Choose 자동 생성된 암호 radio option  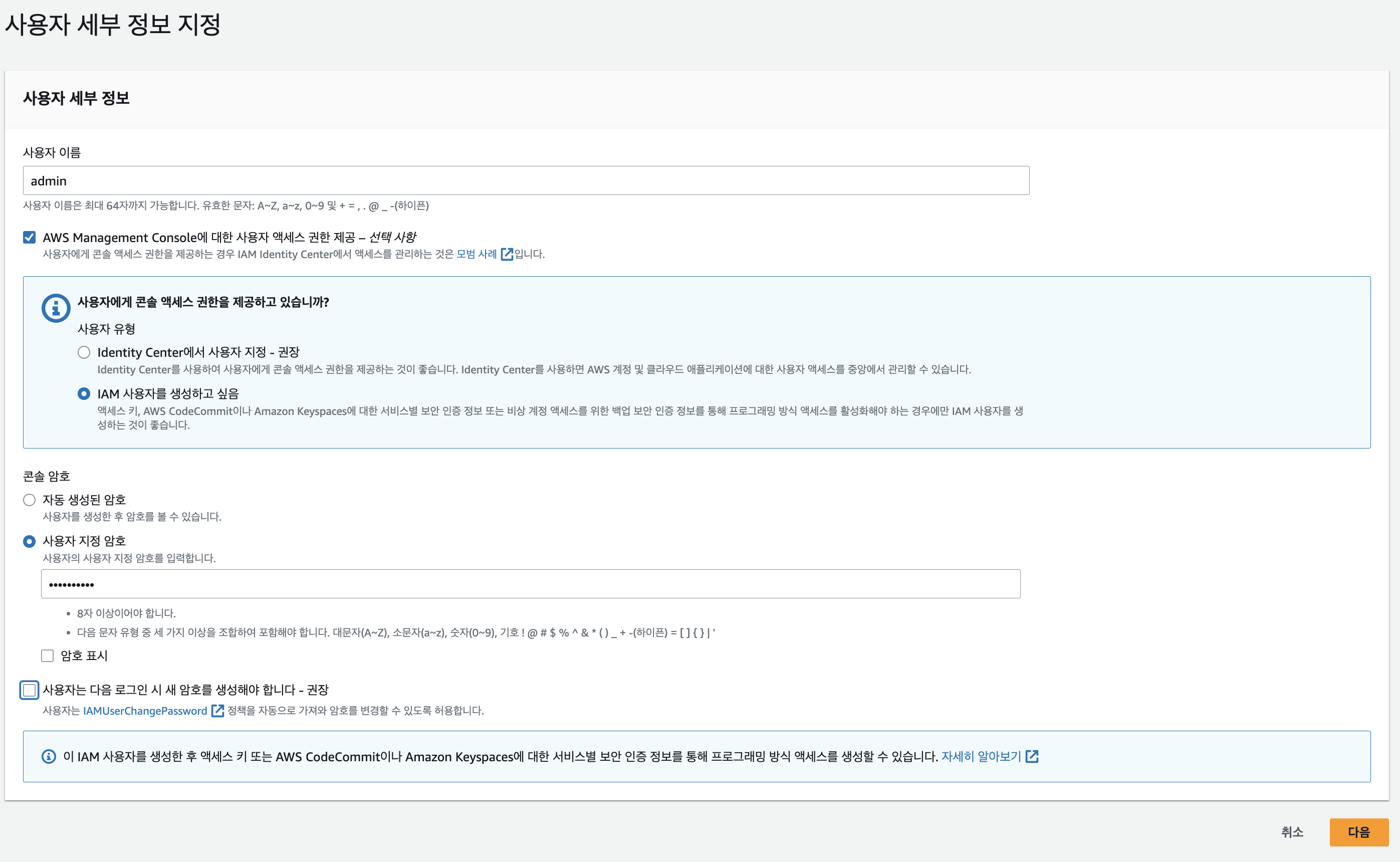[x=30, y=500]
